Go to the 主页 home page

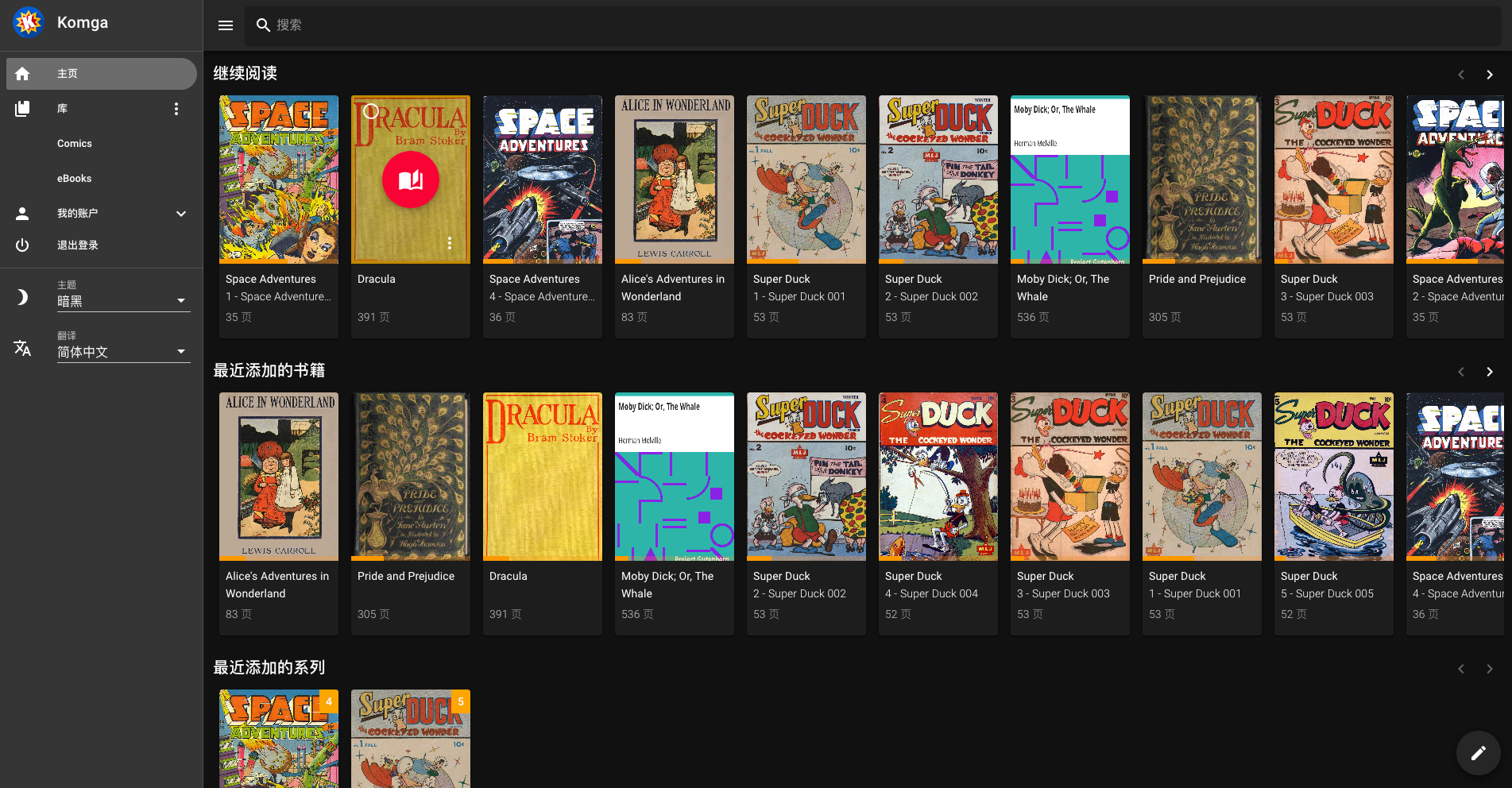102,74
